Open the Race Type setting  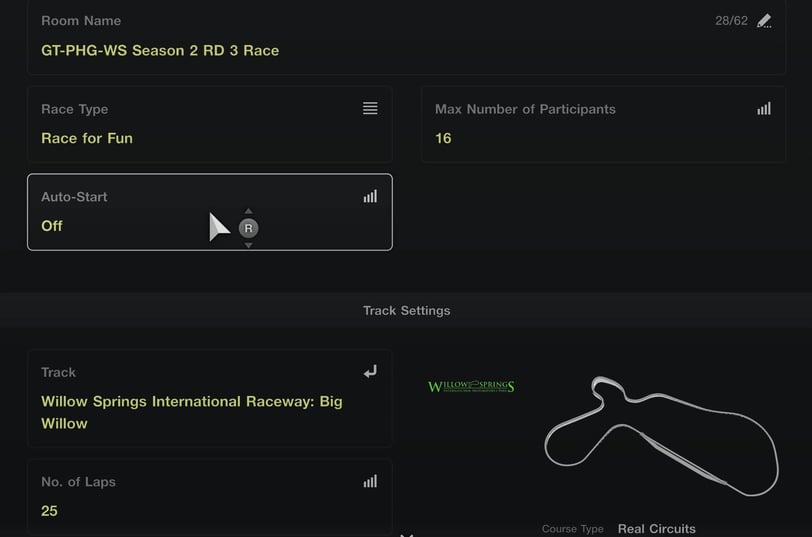[x=210, y=124]
